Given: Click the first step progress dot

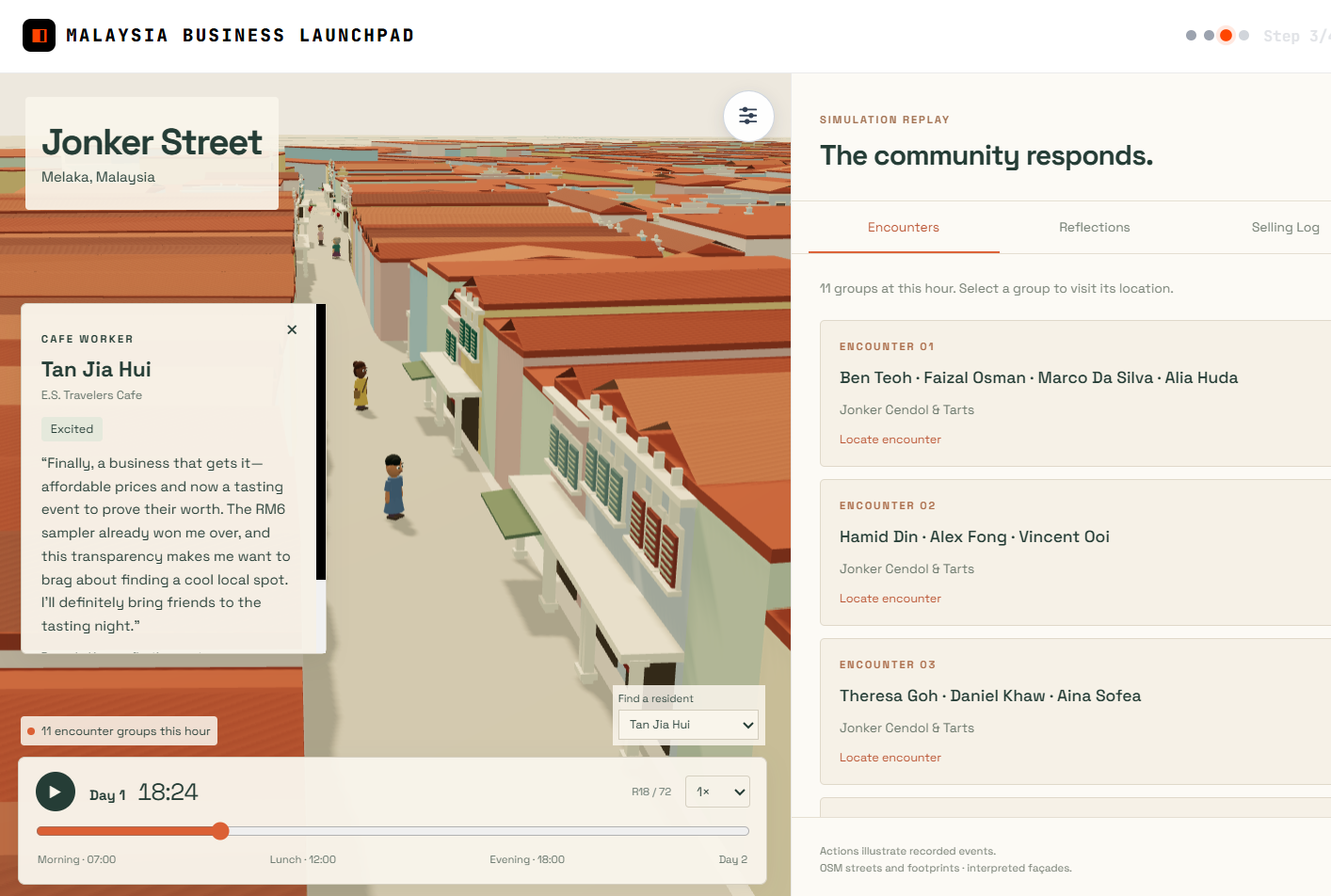Looking at the screenshot, I should pyautogui.click(x=1191, y=36).
